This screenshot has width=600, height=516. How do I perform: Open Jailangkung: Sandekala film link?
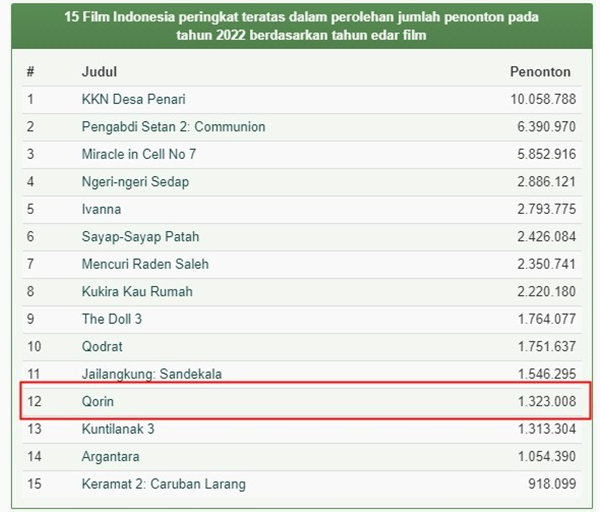pyautogui.click(x=151, y=374)
